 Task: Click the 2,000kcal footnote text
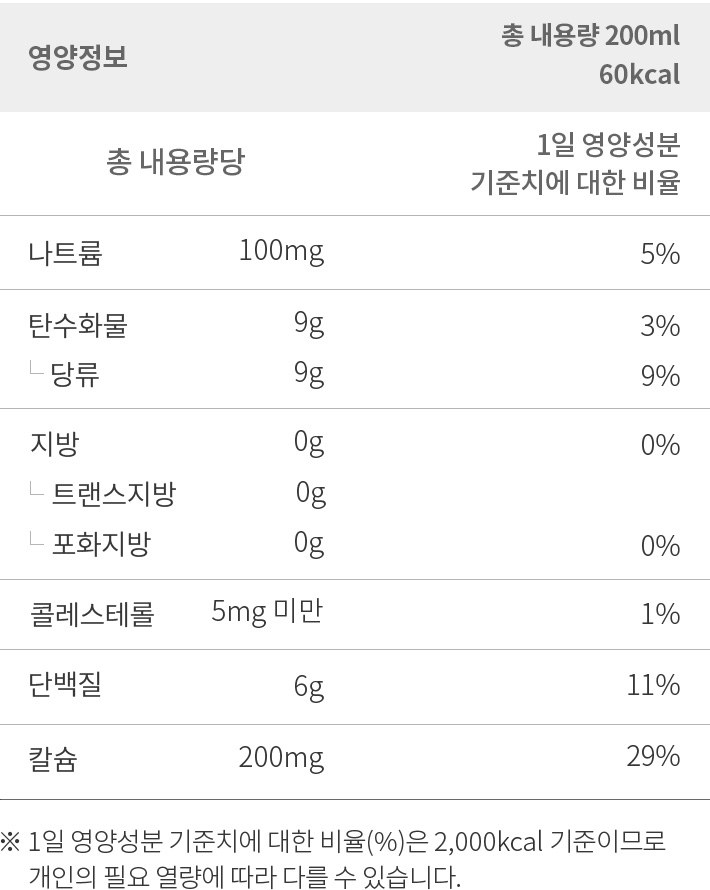point(489,842)
